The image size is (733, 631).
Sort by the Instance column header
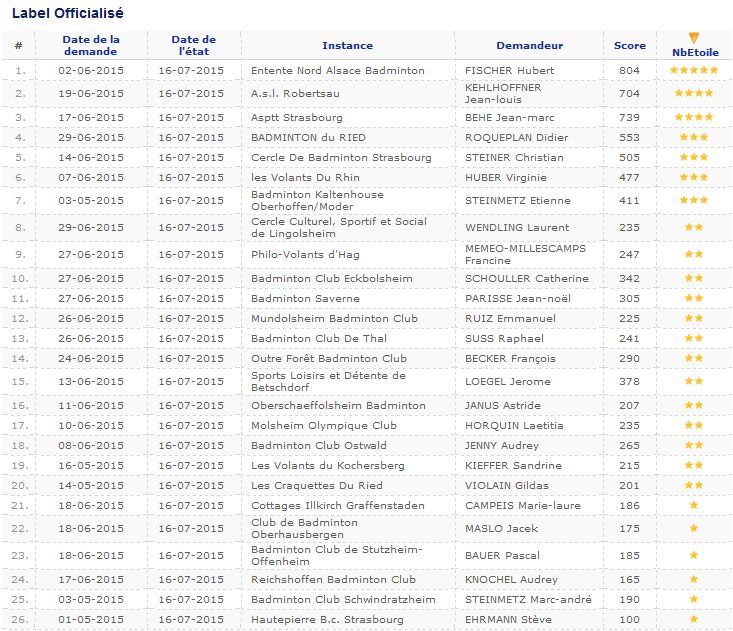347,45
